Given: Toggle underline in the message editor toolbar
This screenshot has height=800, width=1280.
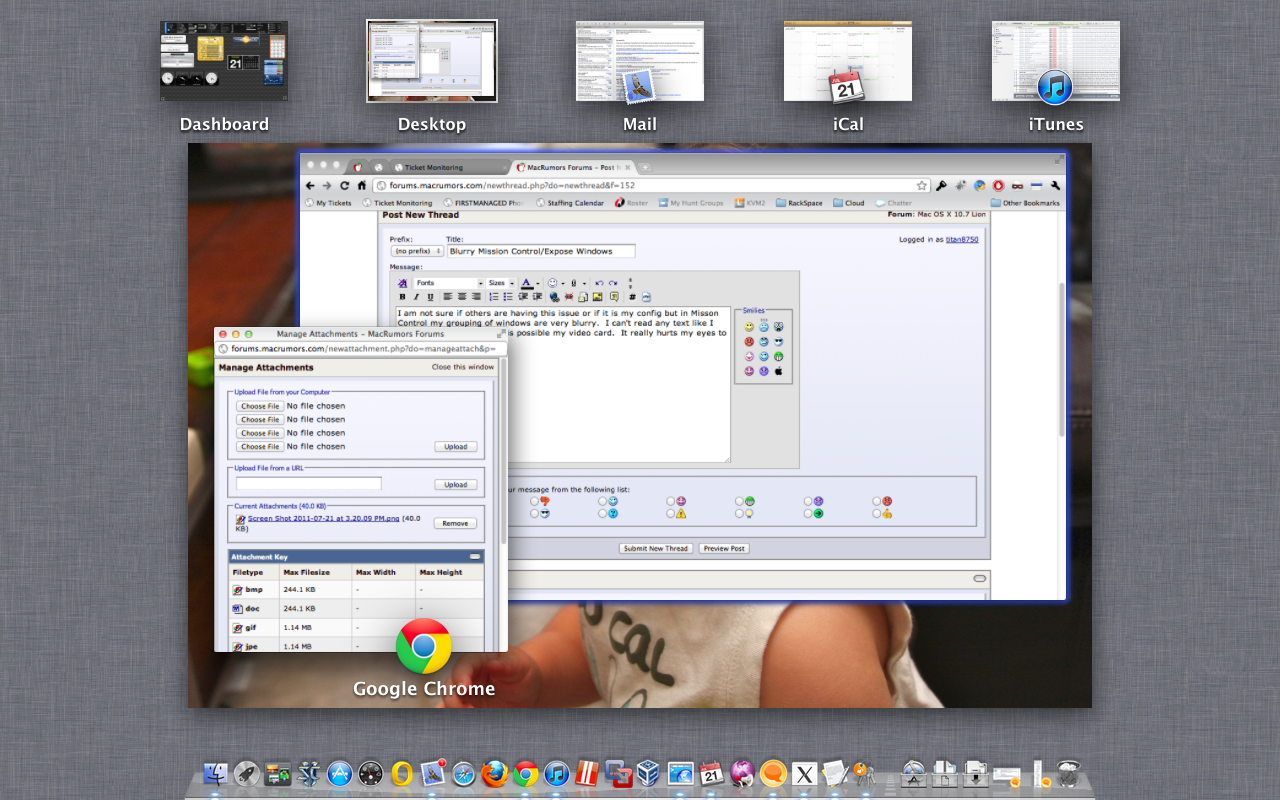Looking at the screenshot, I should pyautogui.click(x=430, y=297).
